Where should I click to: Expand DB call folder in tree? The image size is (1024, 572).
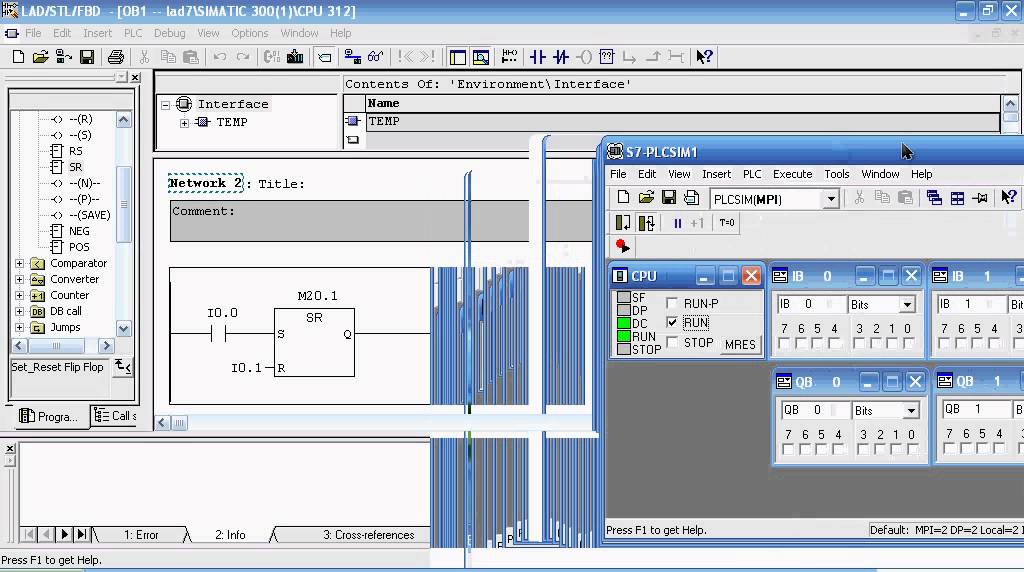pos(20,311)
